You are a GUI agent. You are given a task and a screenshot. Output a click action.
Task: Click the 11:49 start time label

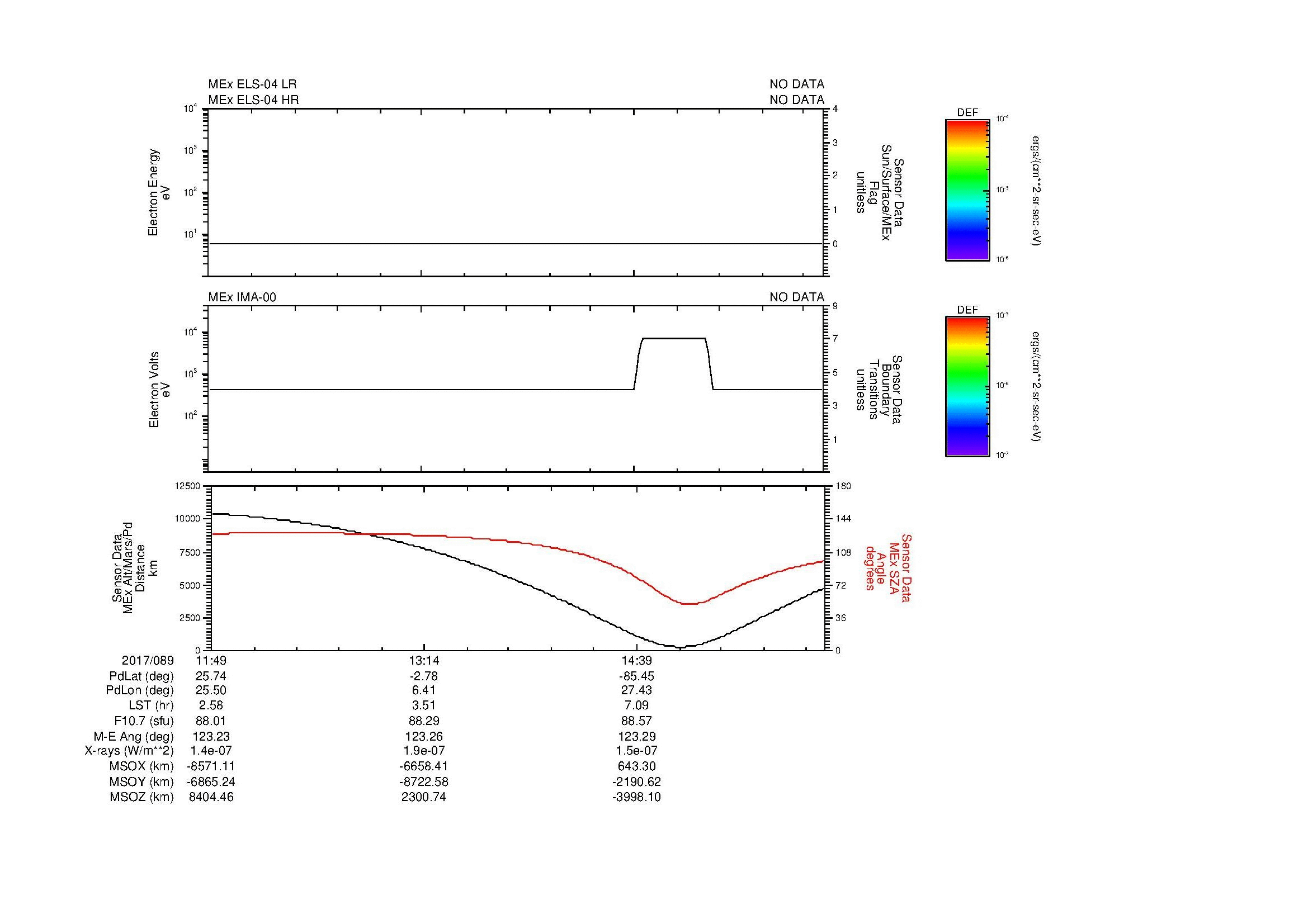tap(211, 660)
